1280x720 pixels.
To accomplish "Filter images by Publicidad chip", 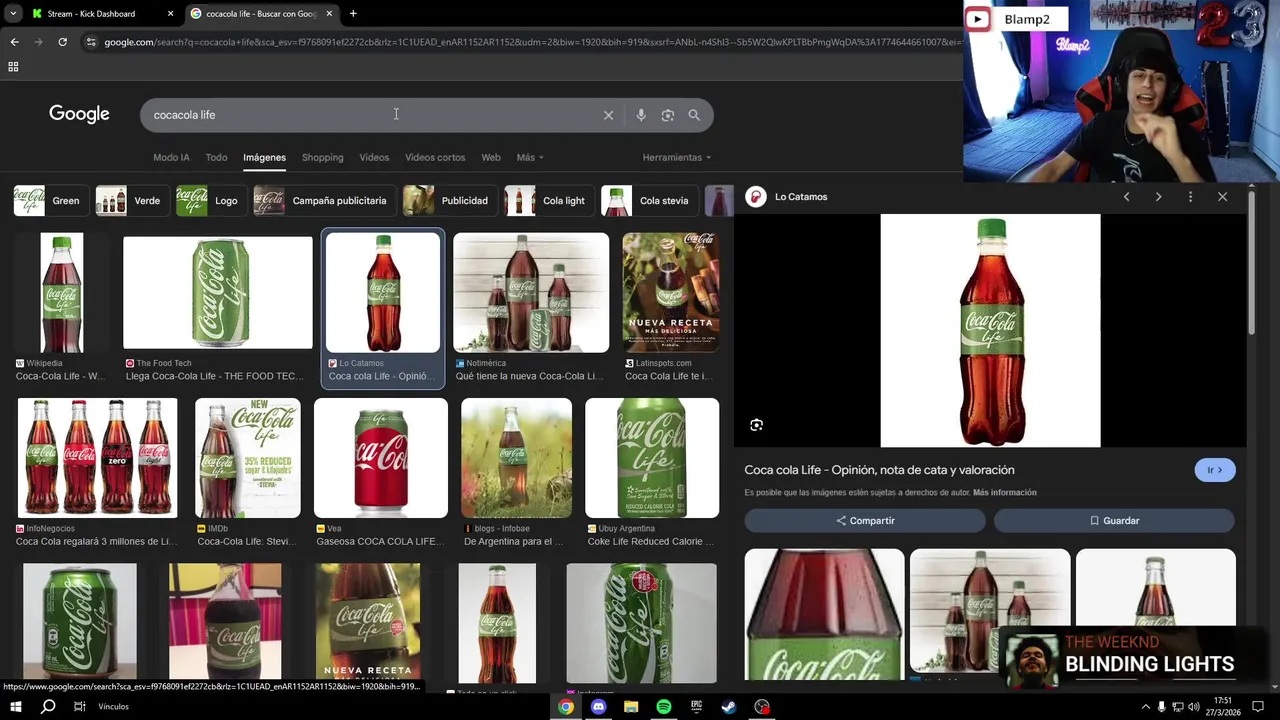I will [x=448, y=201].
